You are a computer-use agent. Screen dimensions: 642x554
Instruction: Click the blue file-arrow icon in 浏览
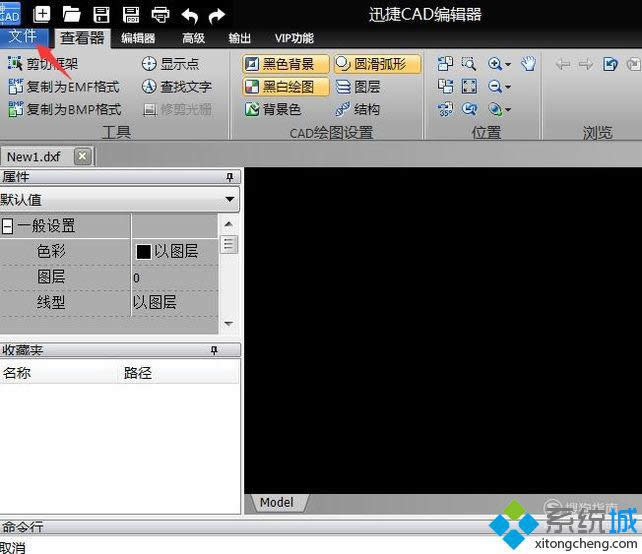coord(610,64)
